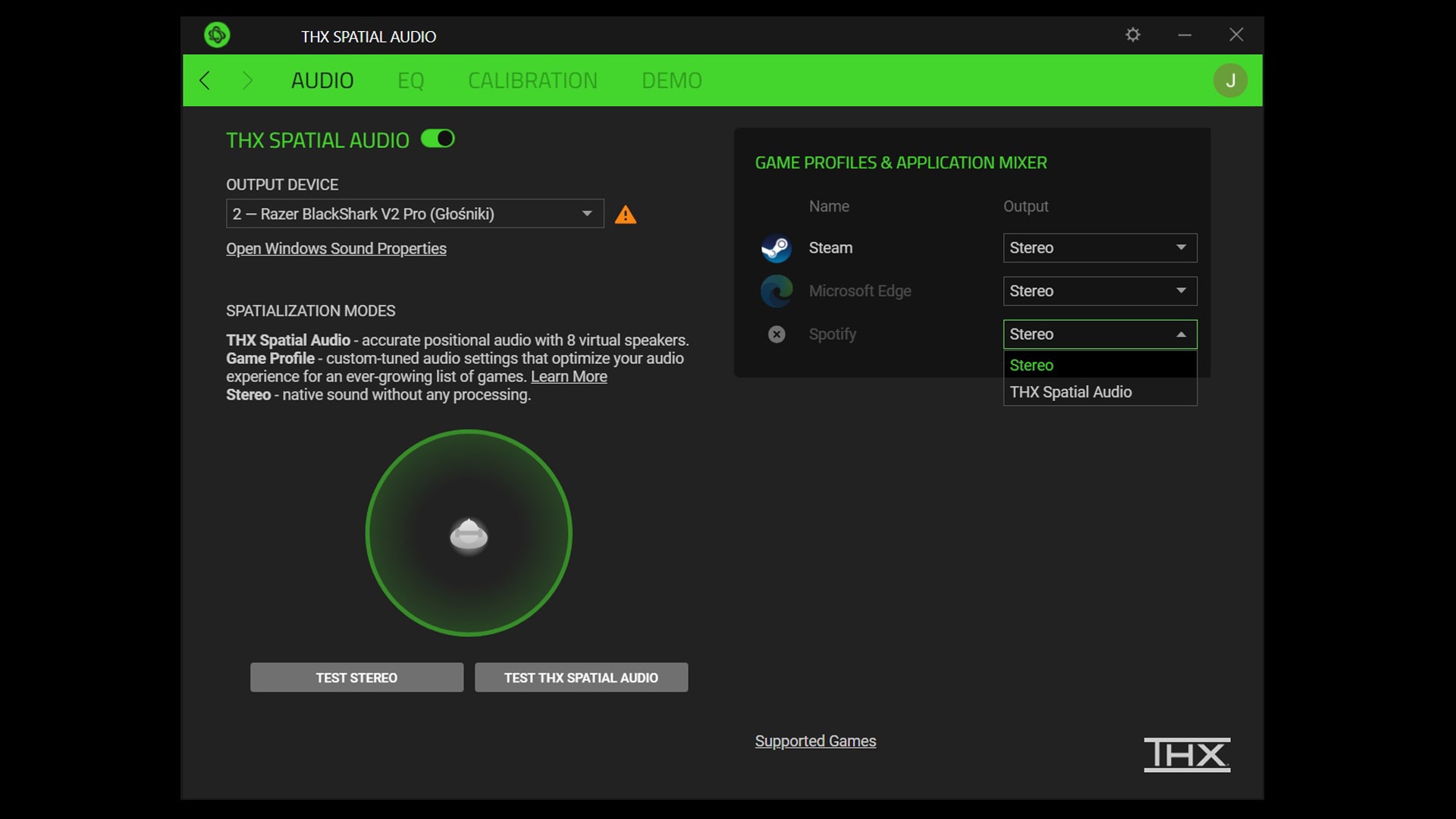Click the THX logo
Screen dimensions: 1456x819
1187,755
